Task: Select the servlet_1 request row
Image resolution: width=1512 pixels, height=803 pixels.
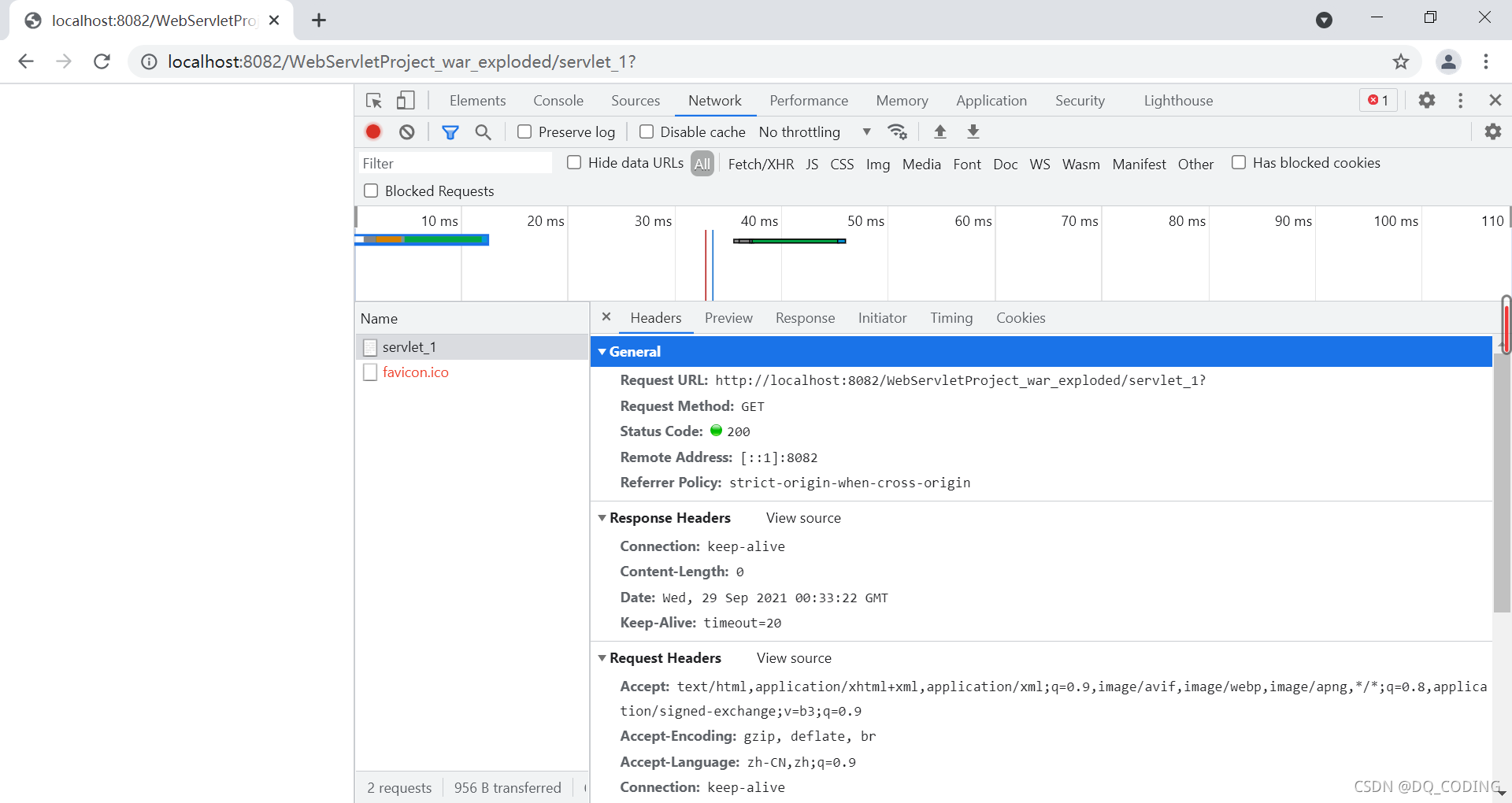Action: [472, 347]
